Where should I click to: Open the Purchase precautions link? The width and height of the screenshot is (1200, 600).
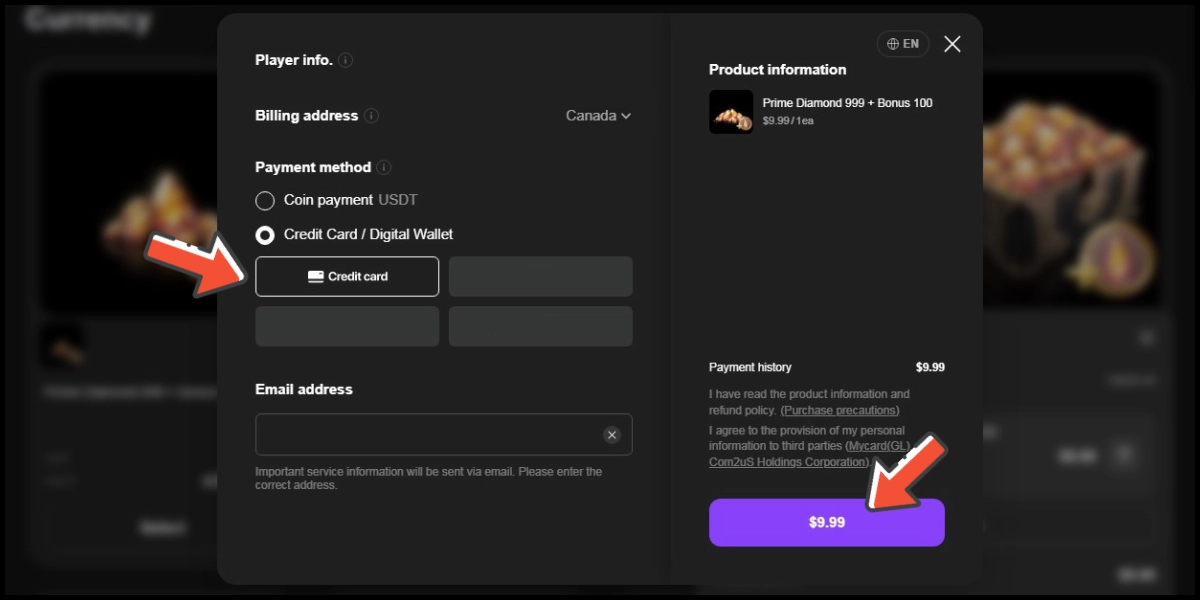coord(840,411)
